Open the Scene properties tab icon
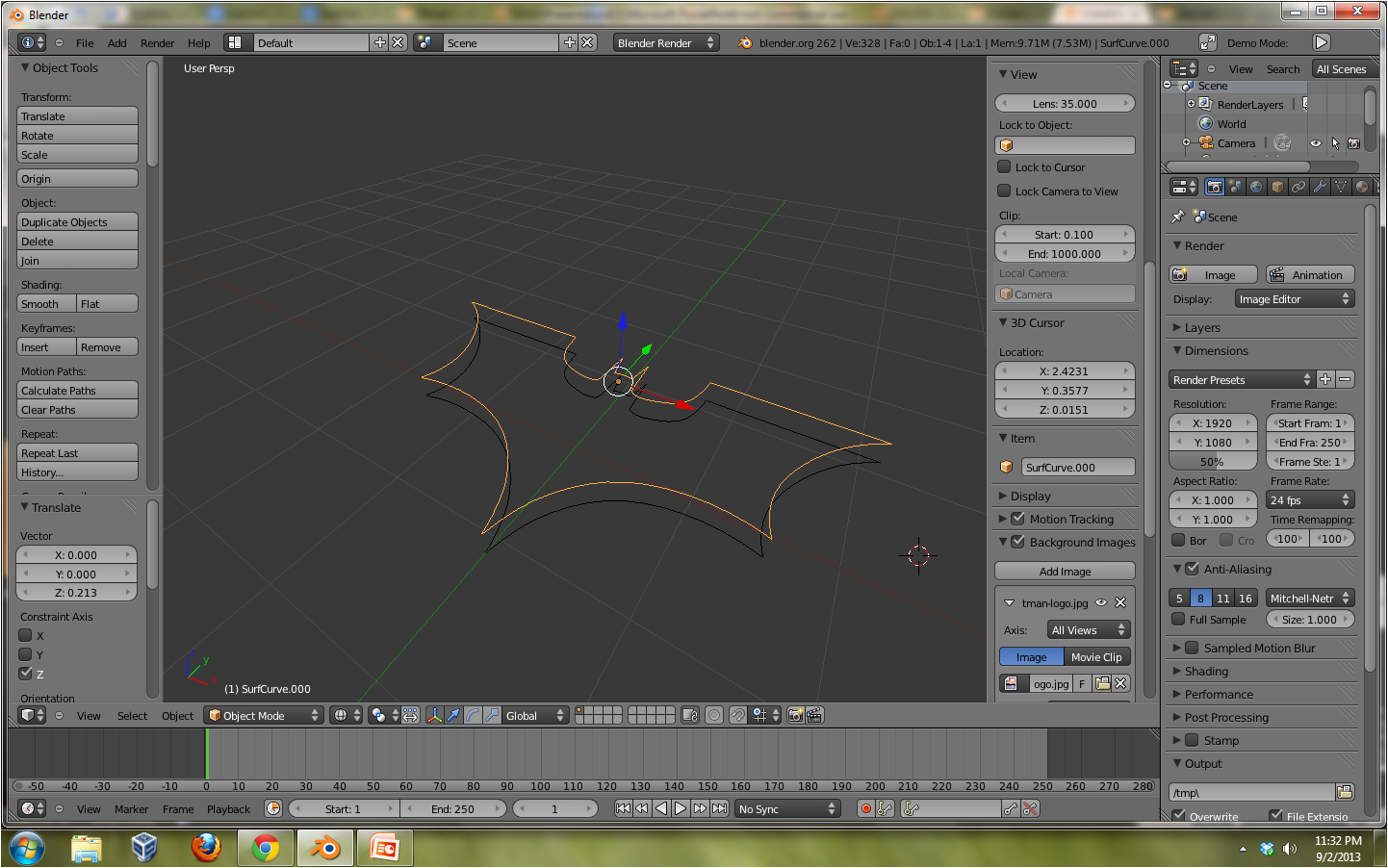Image resolution: width=1388 pixels, height=868 pixels. 1236,187
